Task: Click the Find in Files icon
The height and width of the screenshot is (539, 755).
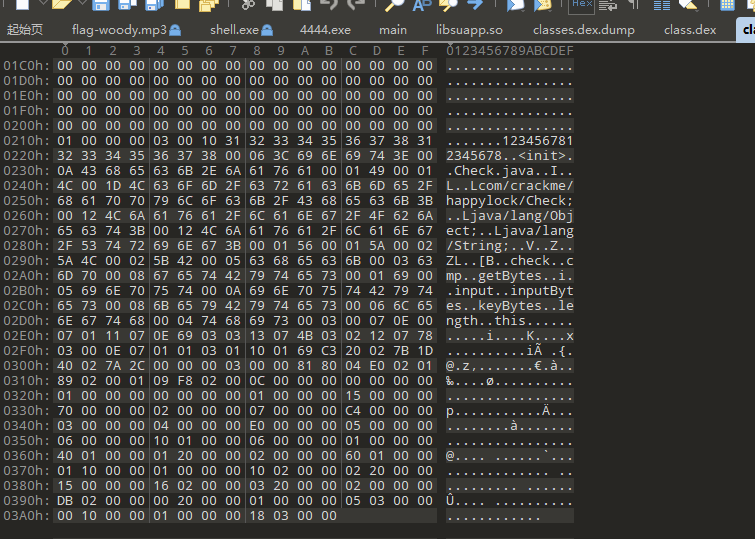Action: point(448,4)
